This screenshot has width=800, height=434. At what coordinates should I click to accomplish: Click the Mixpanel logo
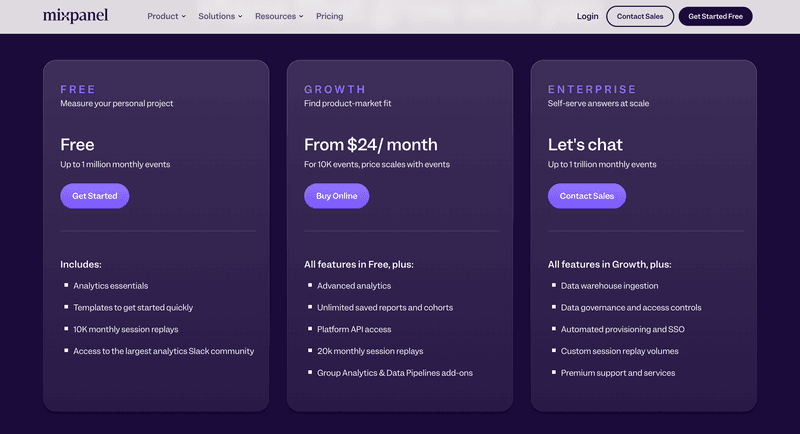pyautogui.click(x=75, y=16)
